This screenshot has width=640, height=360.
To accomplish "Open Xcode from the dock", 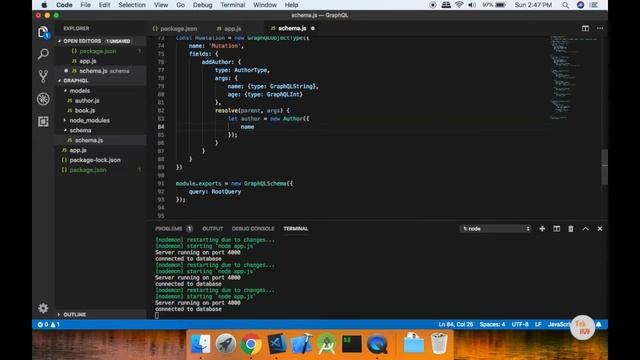I will click(x=302, y=344).
